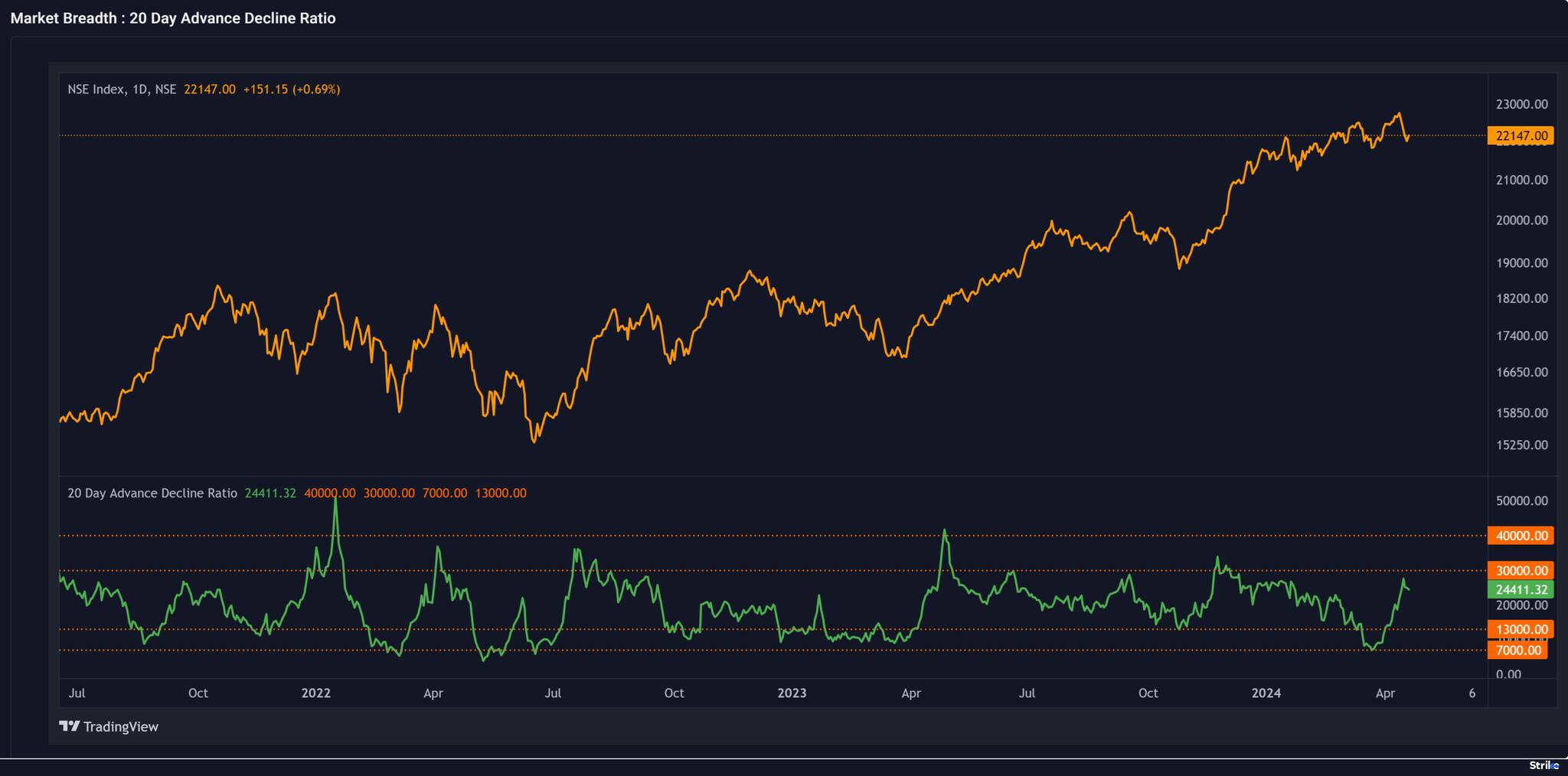Click the green 24411.32 value in indicator legend
This screenshot has height=776, width=1568.
(270, 494)
